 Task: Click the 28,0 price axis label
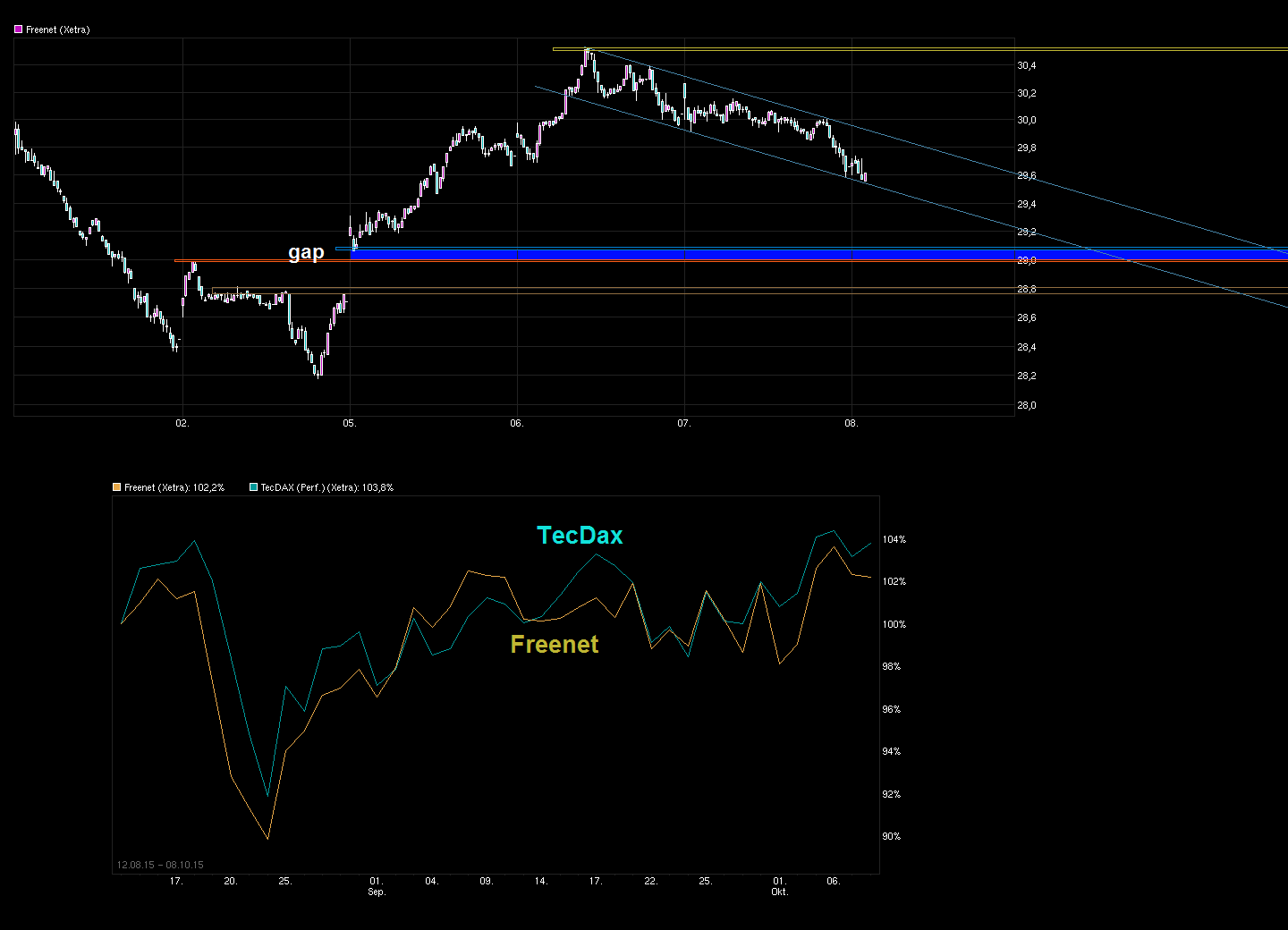click(1027, 405)
